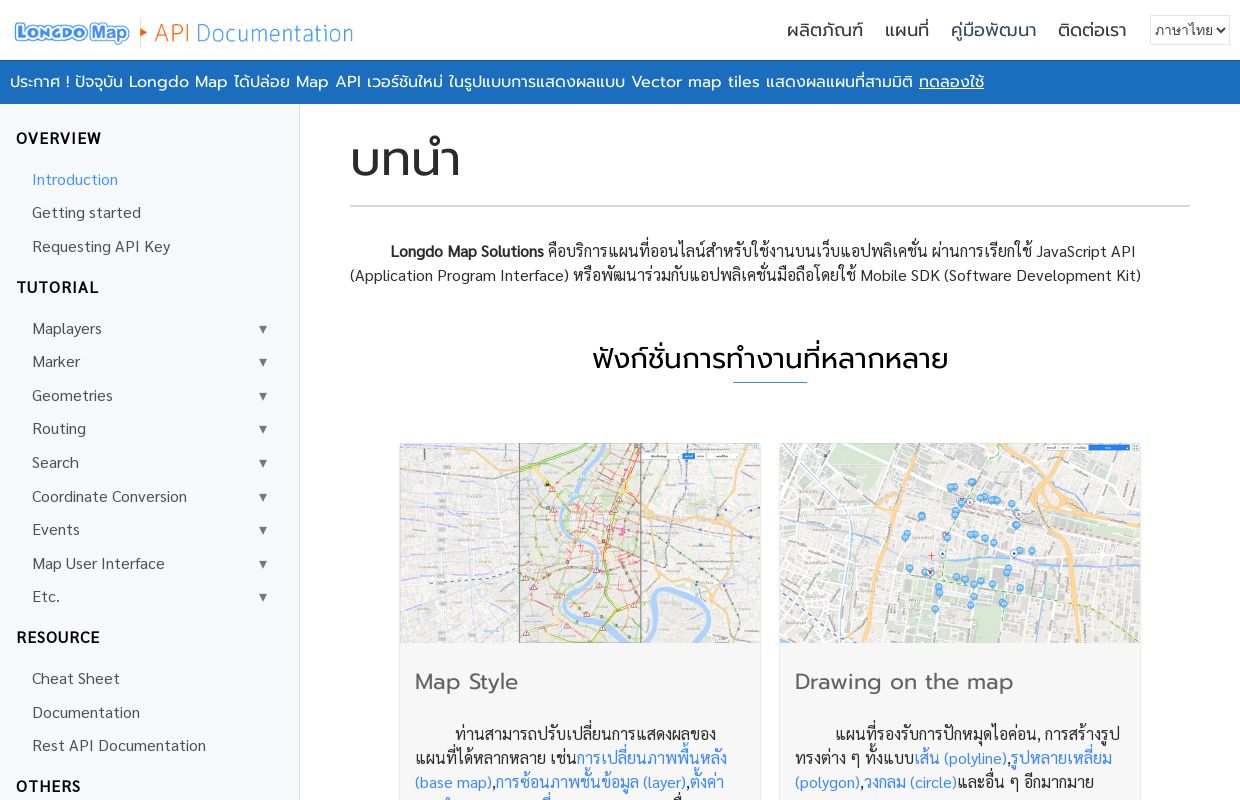Open the API Documentation home link
Image resolution: width=1240 pixels, height=800 pixels.
pos(254,33)
